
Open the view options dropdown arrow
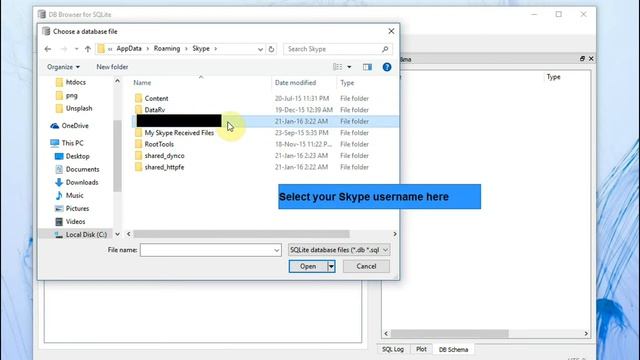tap(349, 67)
